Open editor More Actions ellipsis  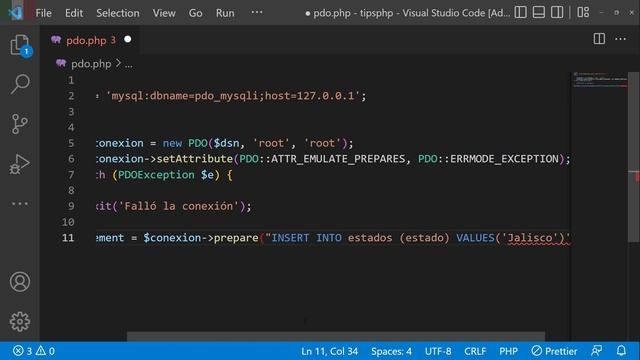coord(620,39)
